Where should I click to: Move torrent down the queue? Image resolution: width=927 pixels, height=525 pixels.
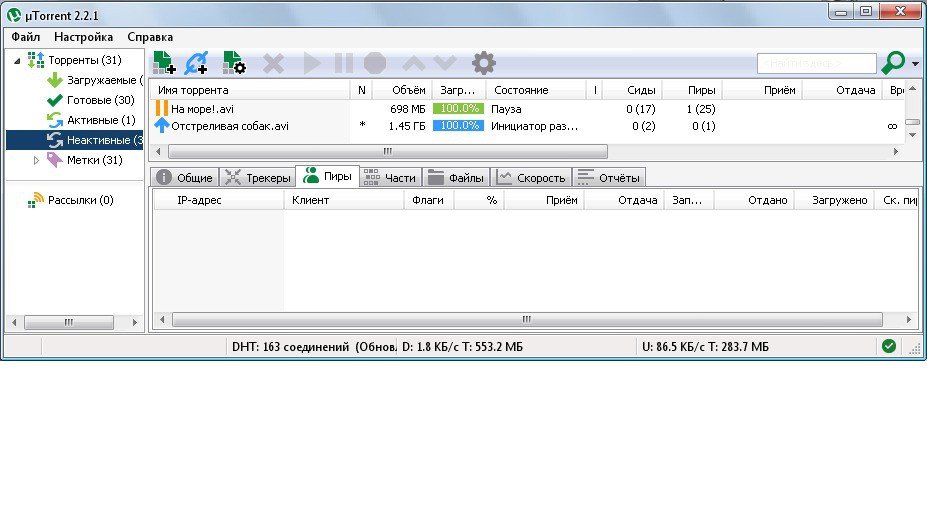pos(445,63)
